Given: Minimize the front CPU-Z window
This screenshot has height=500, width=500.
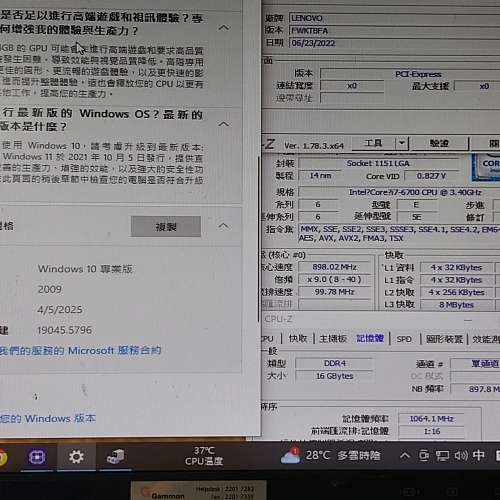Looking at the screenshot, I should point(468,320).
